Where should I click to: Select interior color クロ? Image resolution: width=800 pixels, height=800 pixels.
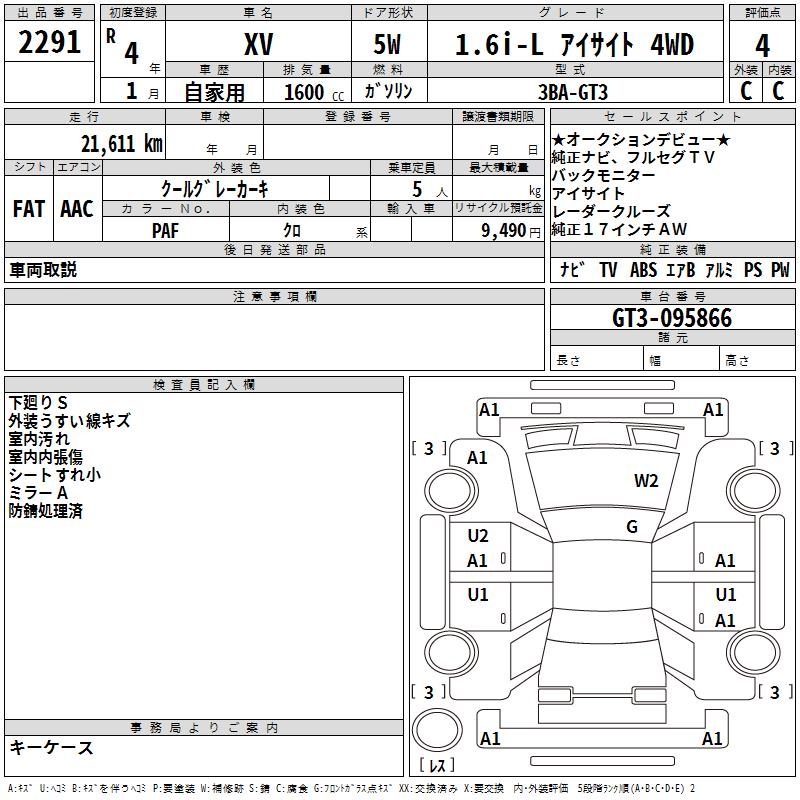[292, 231]
